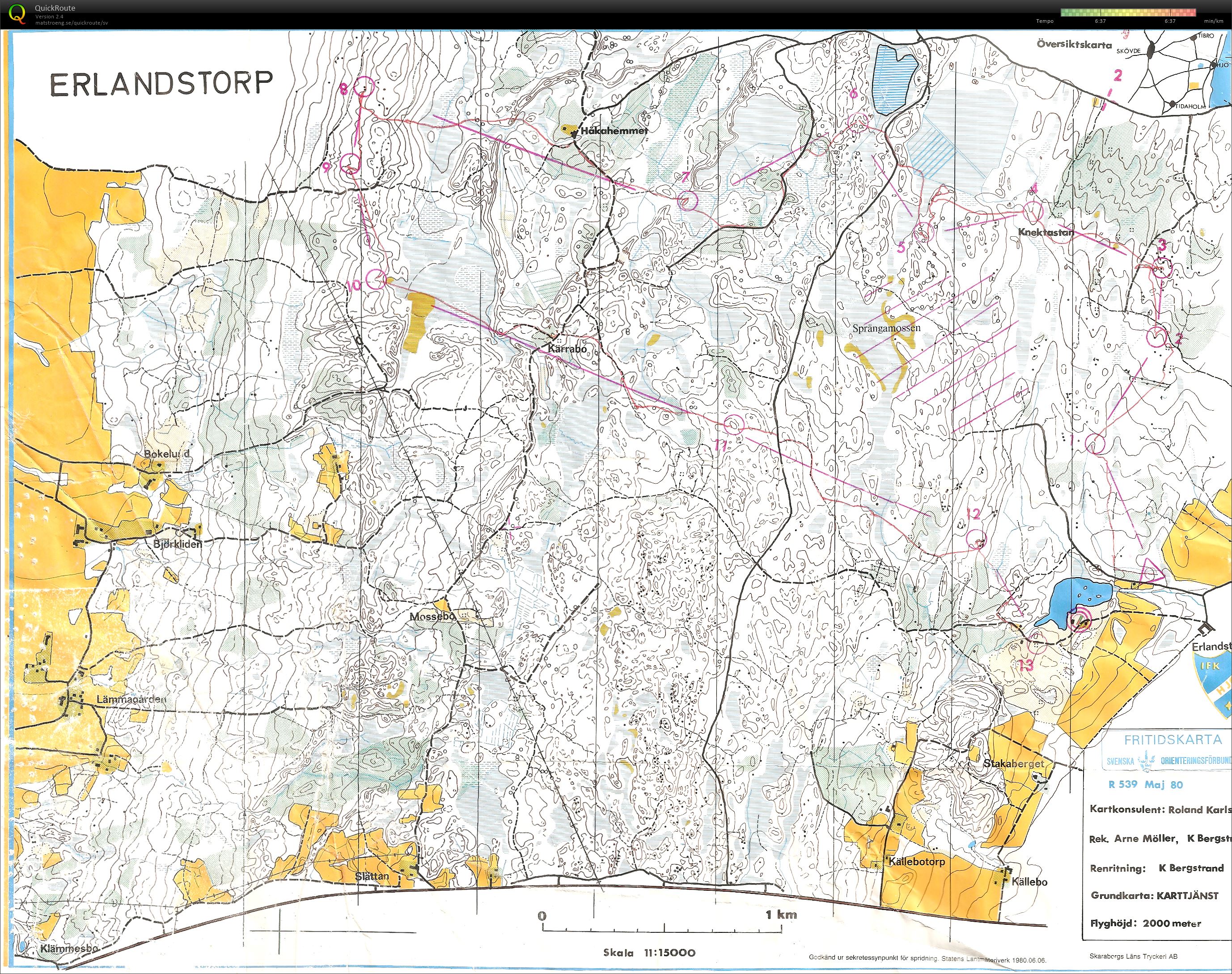Select the Björkliden place label
Viewport: 1232px width, 974px height.
(177, 544)
